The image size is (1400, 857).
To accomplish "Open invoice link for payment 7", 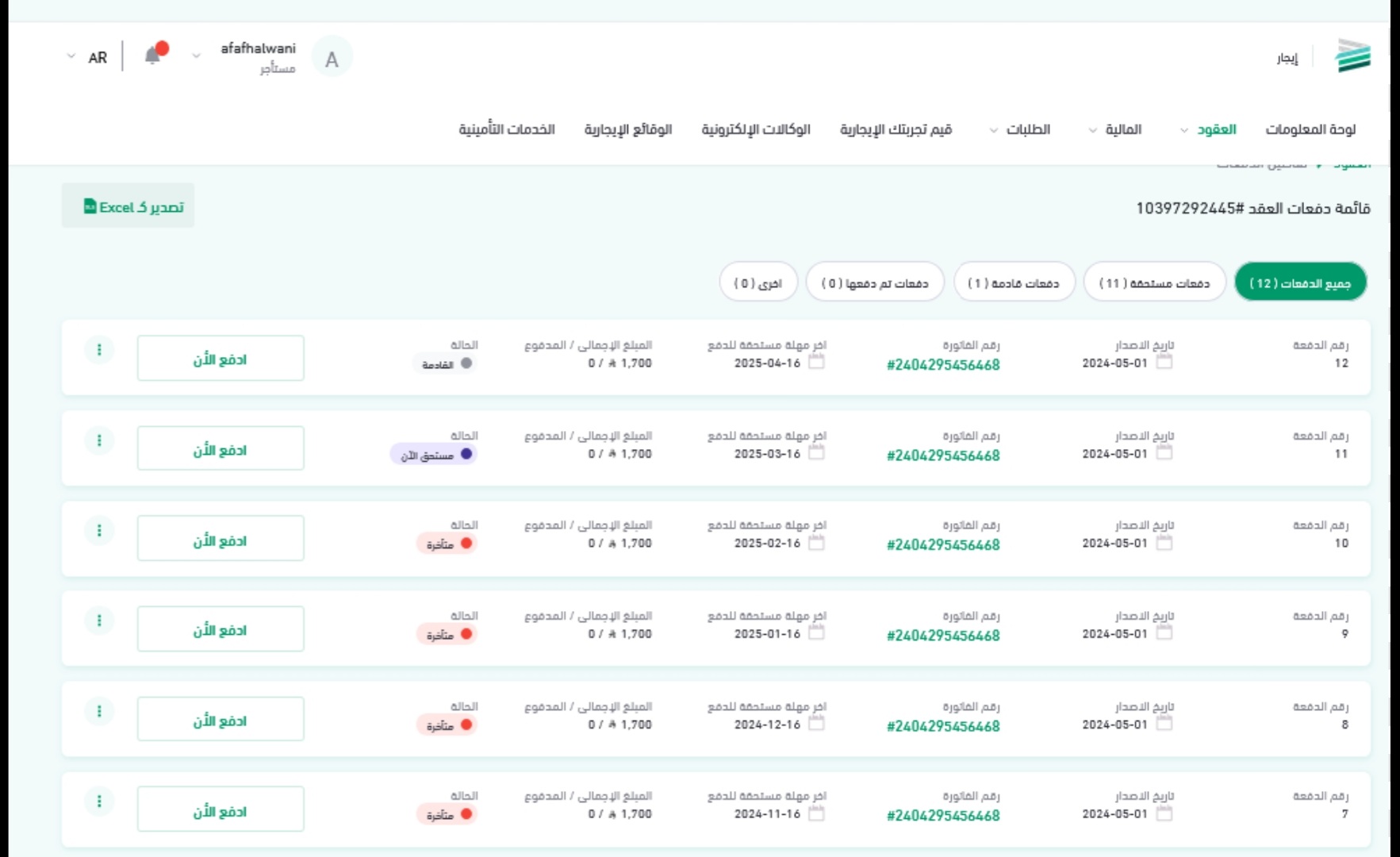I will [943, 816].
